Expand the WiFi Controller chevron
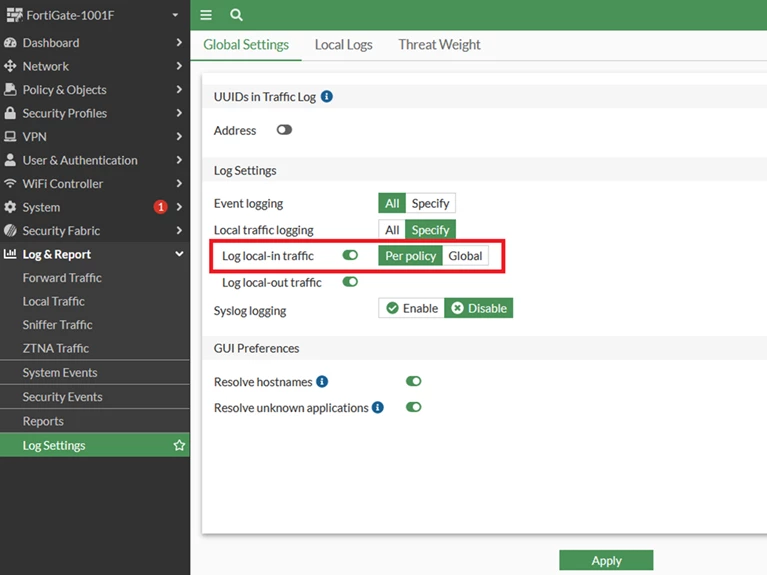 (x=179, y=184)
